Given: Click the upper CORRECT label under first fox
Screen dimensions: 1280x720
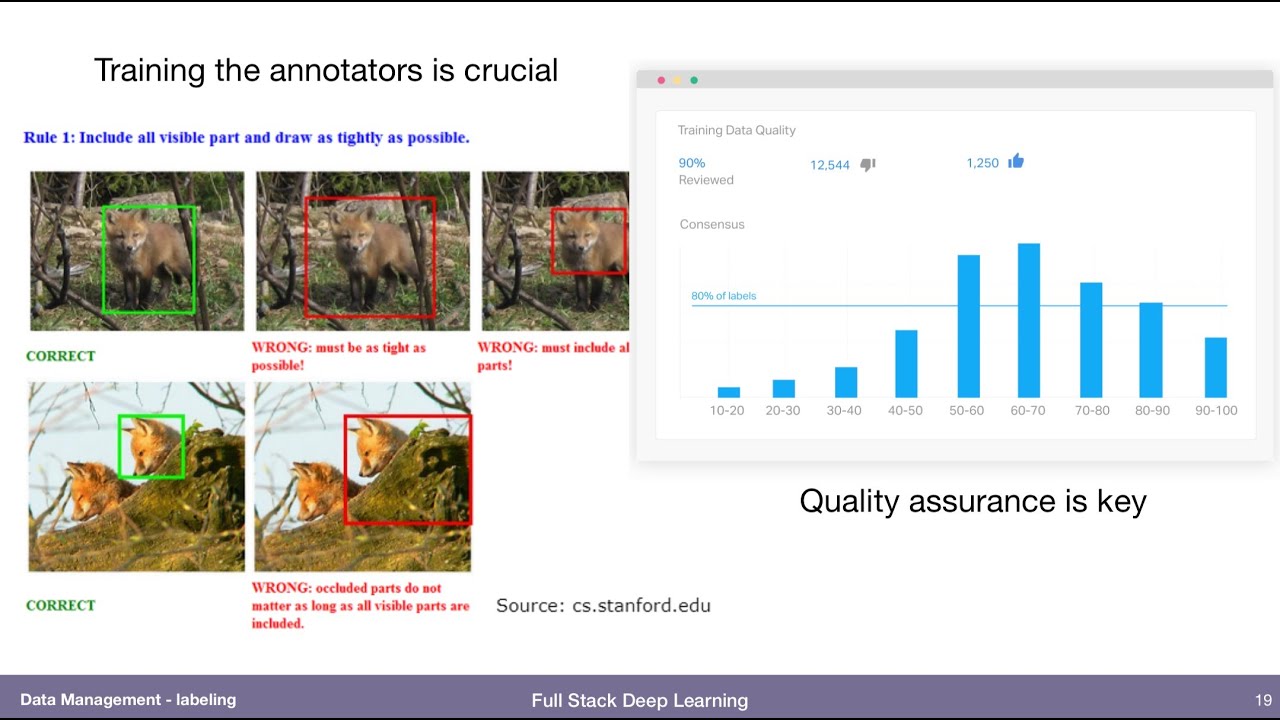Looking at the screenshot, I should click(x=61, y=356).
